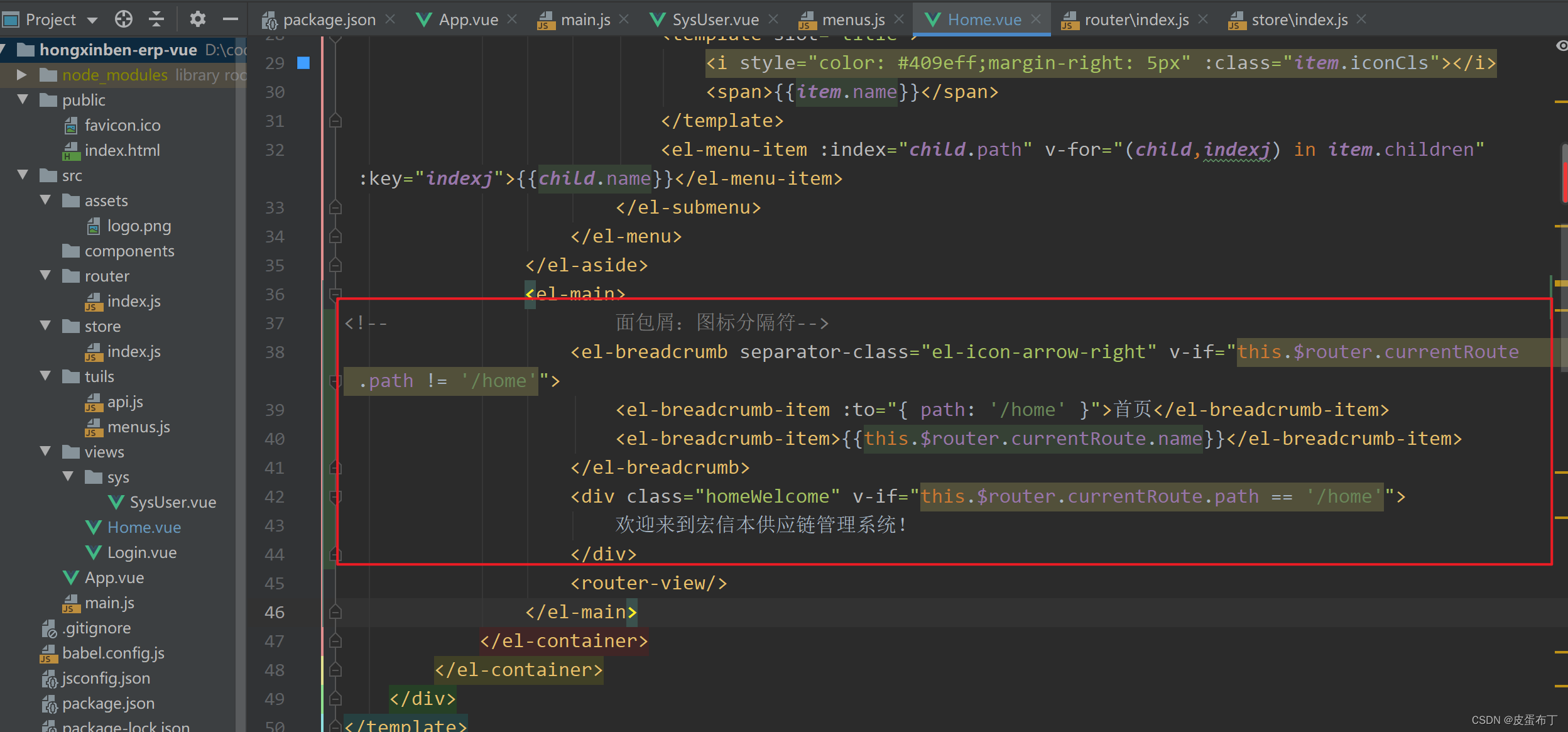Click the #409eff color swatch on line 29

pos(303,62)
